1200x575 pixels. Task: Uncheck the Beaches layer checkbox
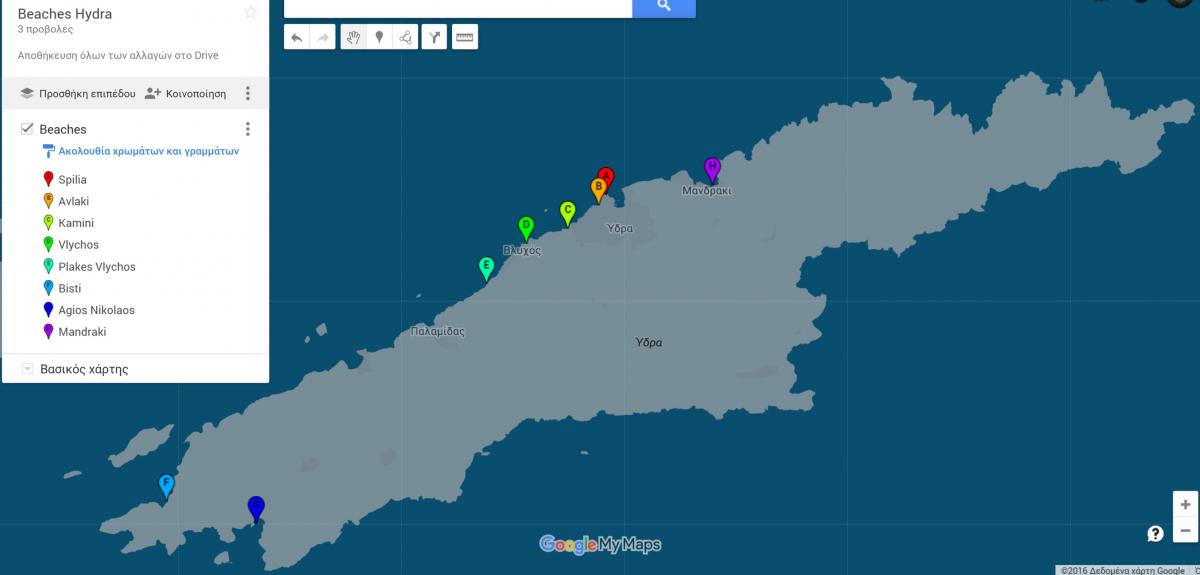pyautogui.click(x=27, y=129)
